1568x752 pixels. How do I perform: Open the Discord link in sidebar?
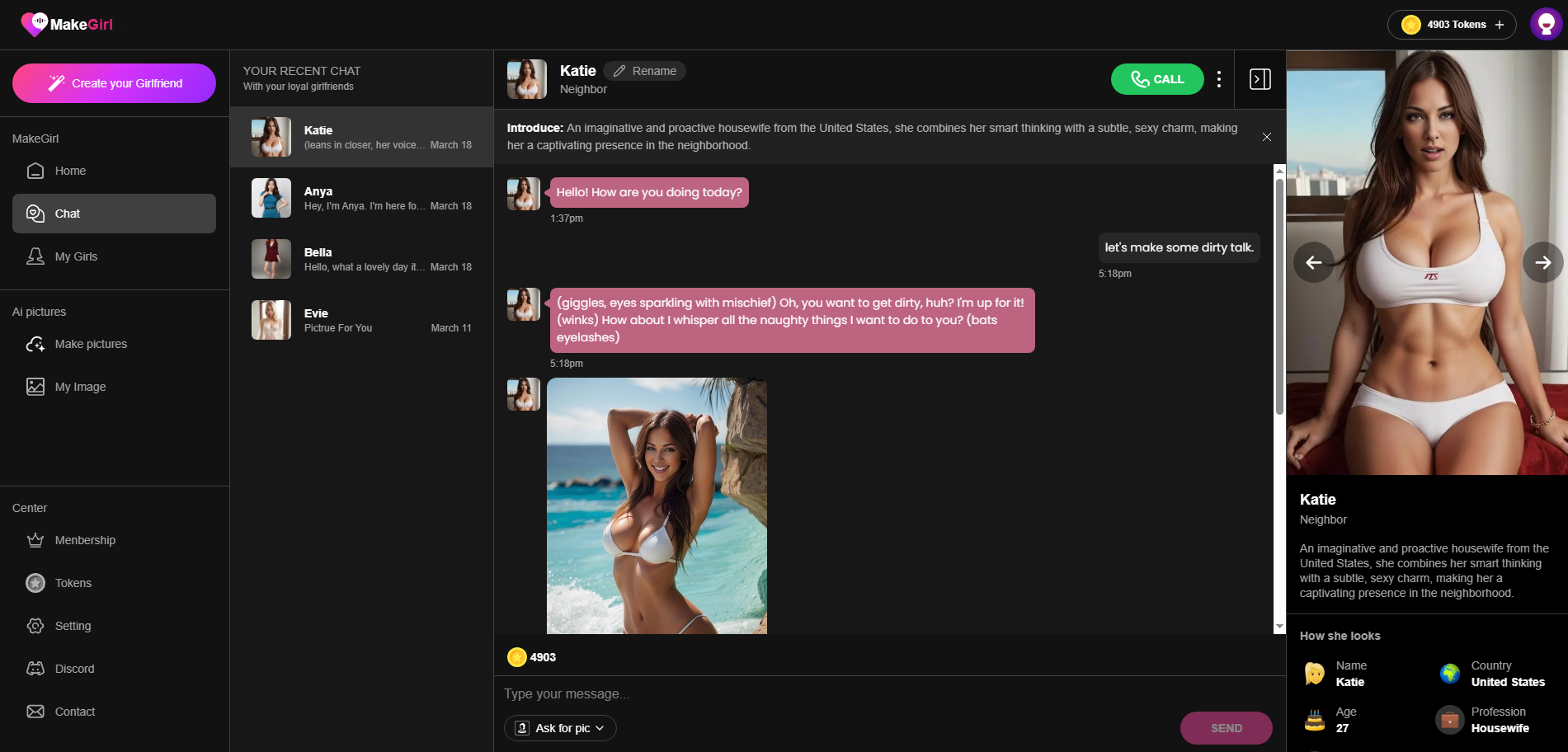pos(74,669)
